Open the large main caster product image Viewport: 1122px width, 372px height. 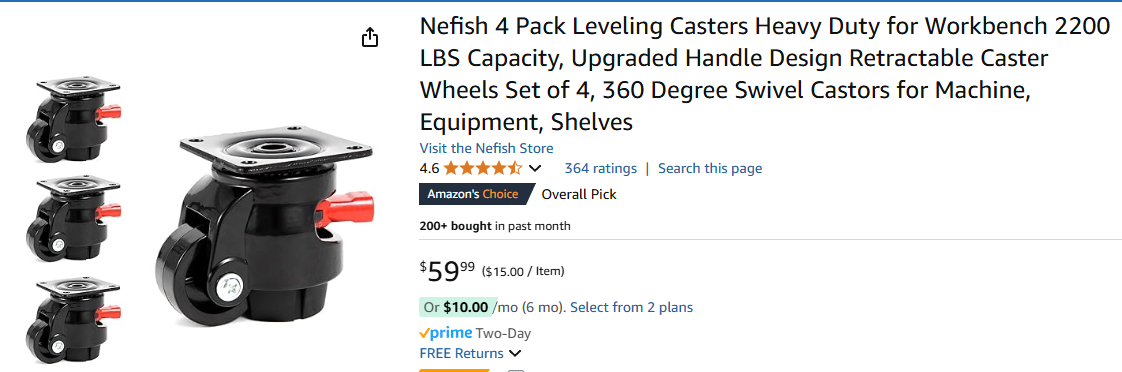tap(265, 229)
